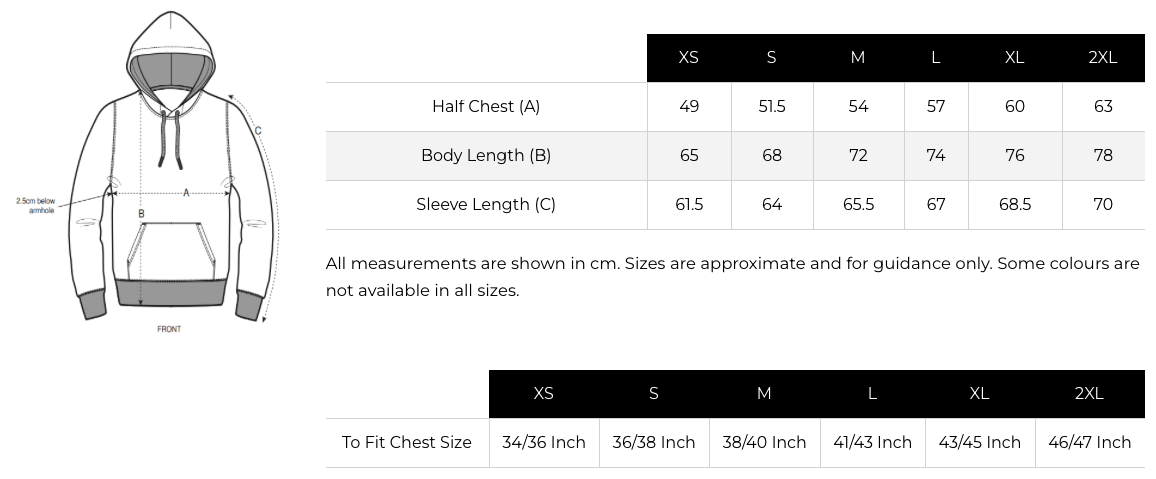1156x479 pixels.
Task: Select the 2XL header in measurements table
Action: point(1102,58)
